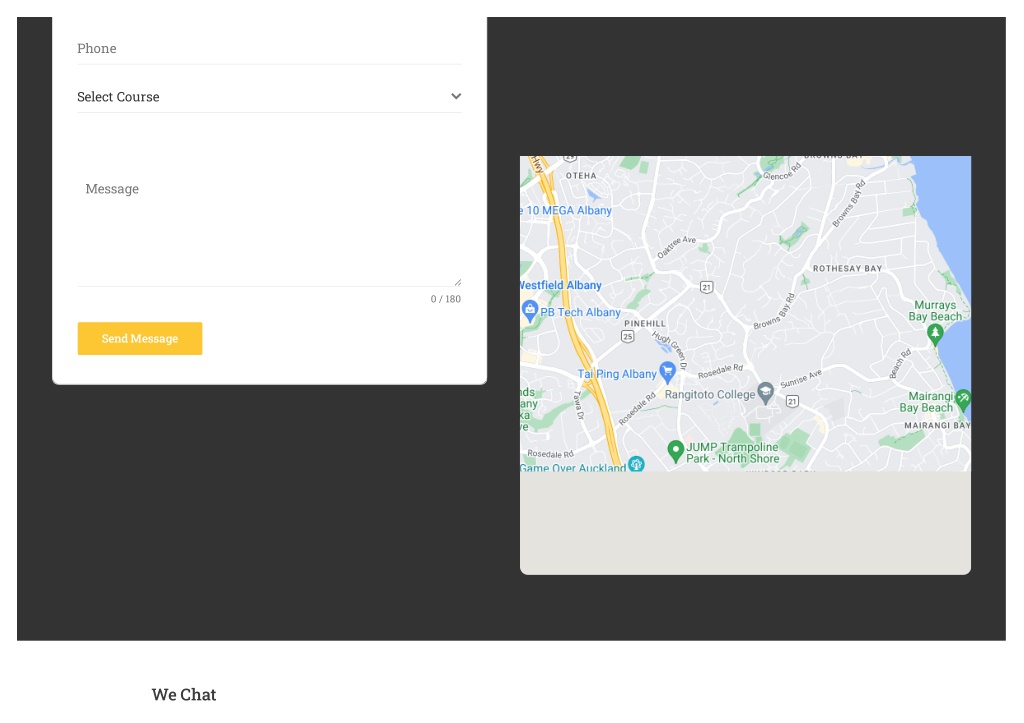Click the Mairangi Bay Beach text label
This screenshot has height=723, width=1024.
[x=926, y=402]
